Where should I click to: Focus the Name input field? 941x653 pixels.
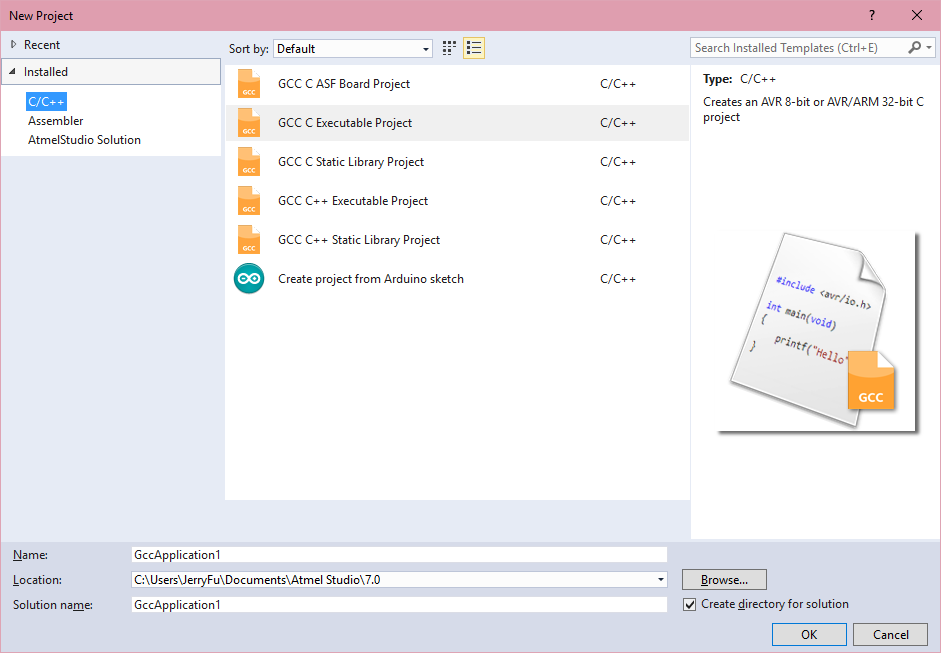tap(399, 555)
